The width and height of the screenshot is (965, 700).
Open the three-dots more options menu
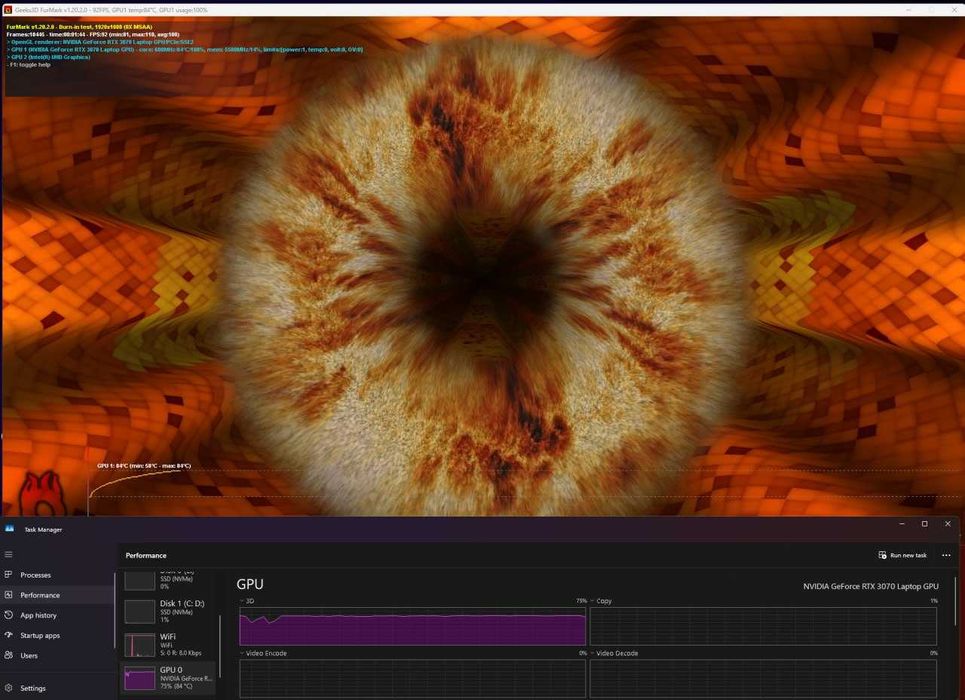(946, 555)
